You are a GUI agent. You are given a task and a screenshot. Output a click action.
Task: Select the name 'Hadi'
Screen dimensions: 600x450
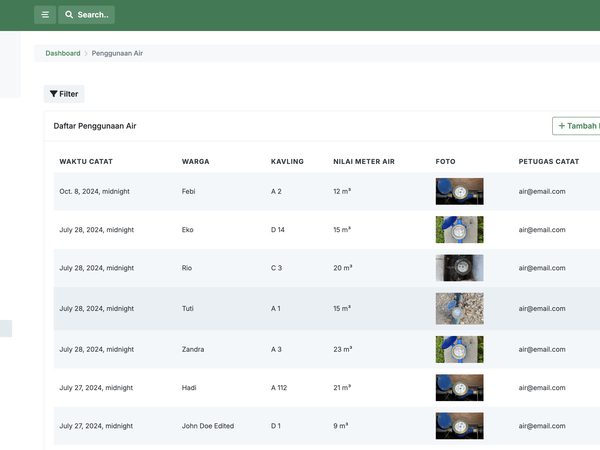[x=189, y=388]
